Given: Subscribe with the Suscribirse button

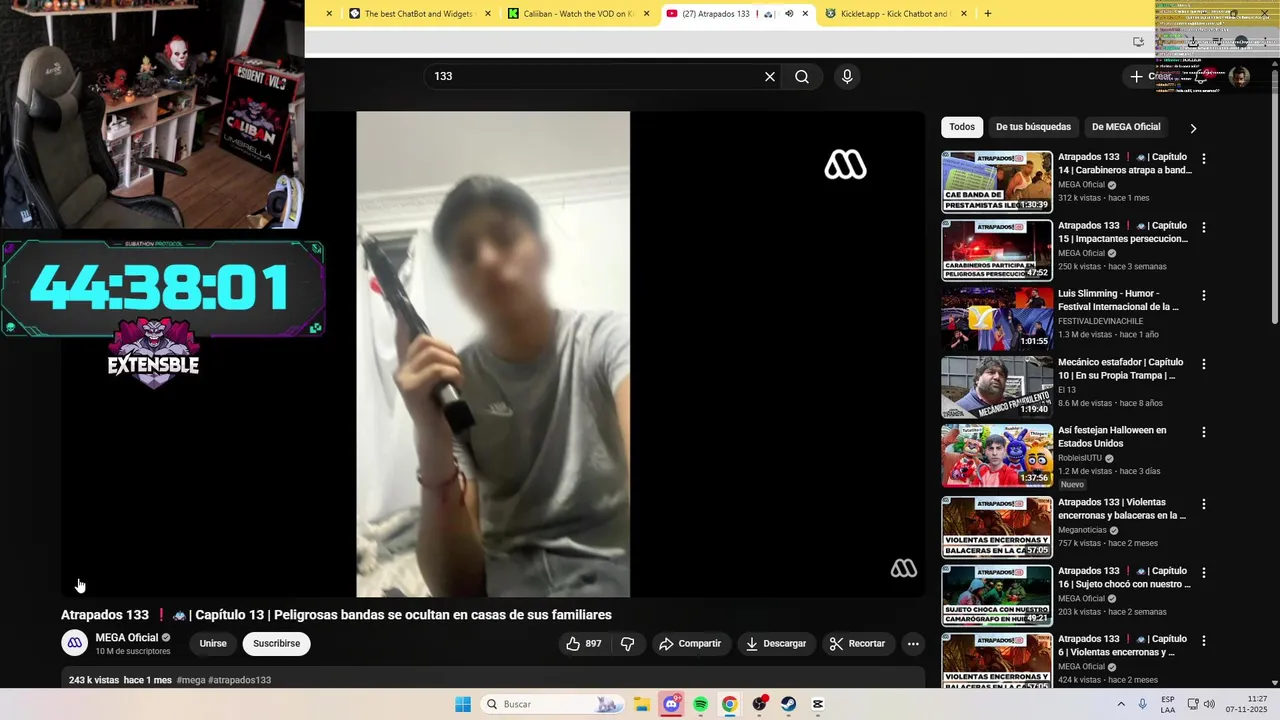Looking at the screenshot, I should coord(277,644).
